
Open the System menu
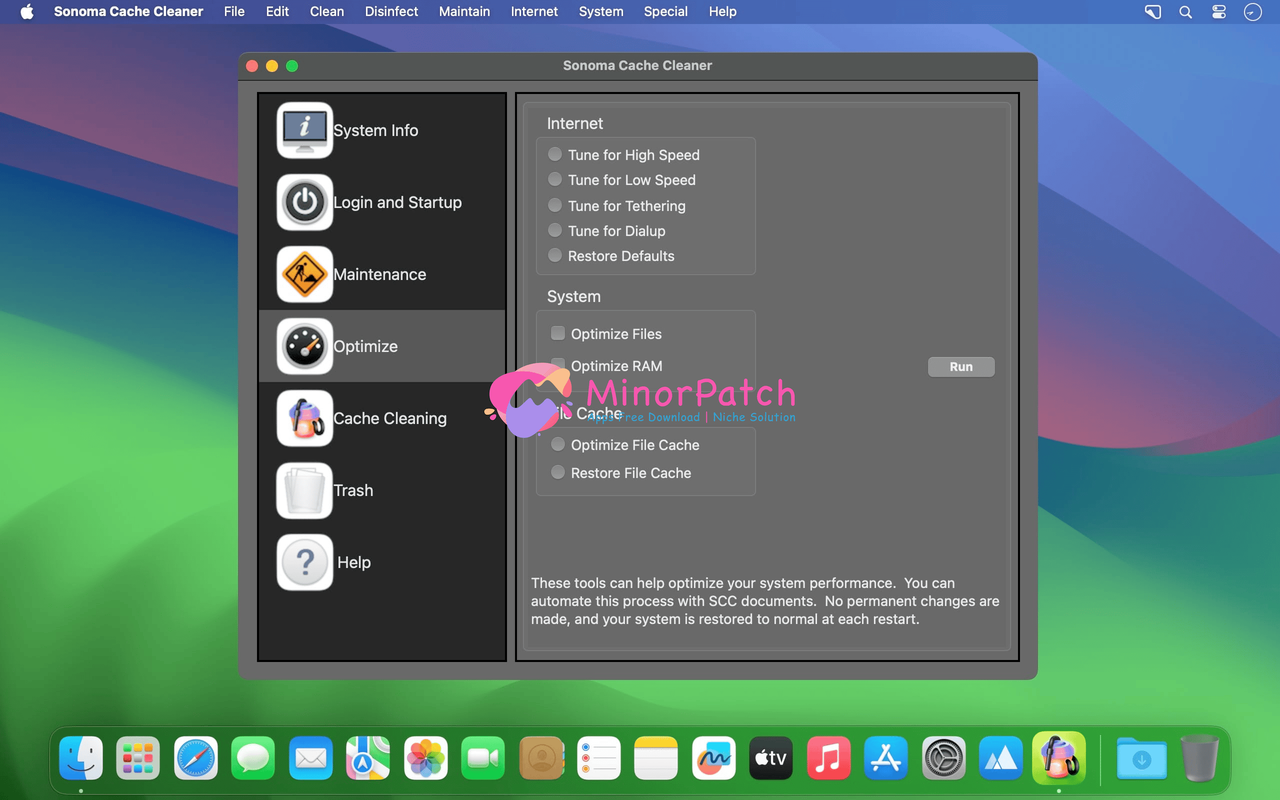[601, 12]
